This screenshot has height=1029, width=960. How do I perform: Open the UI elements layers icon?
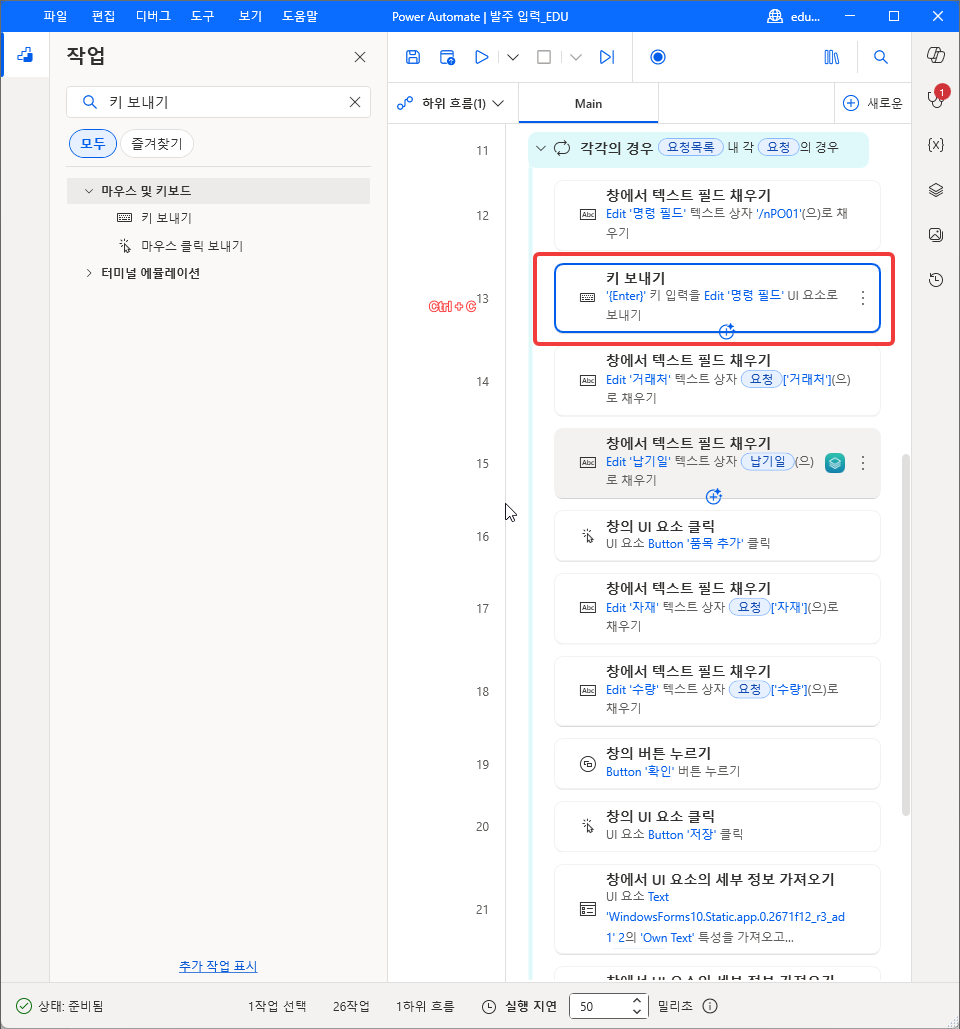point(936,190)
